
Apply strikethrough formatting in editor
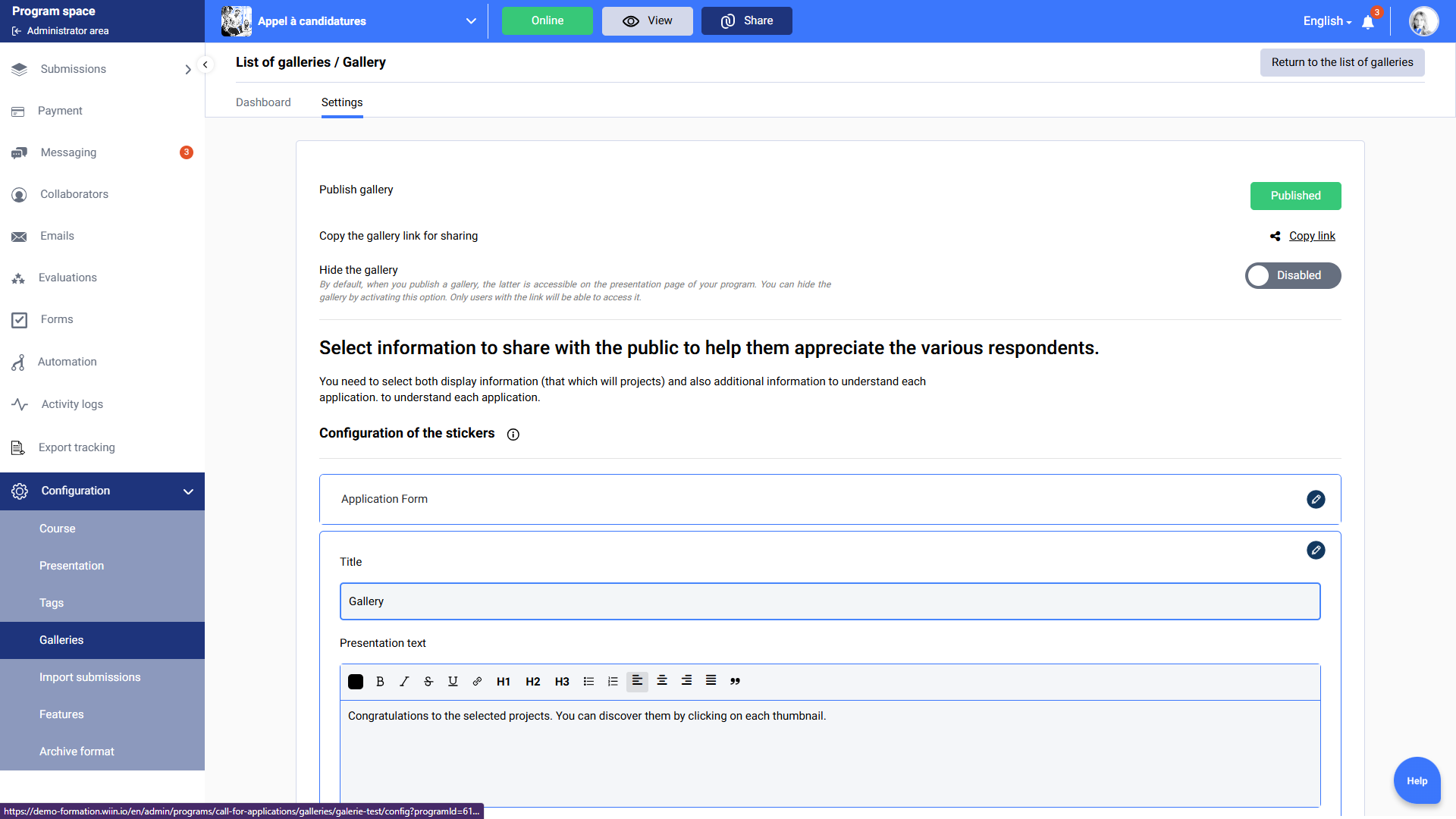(428, 681)
